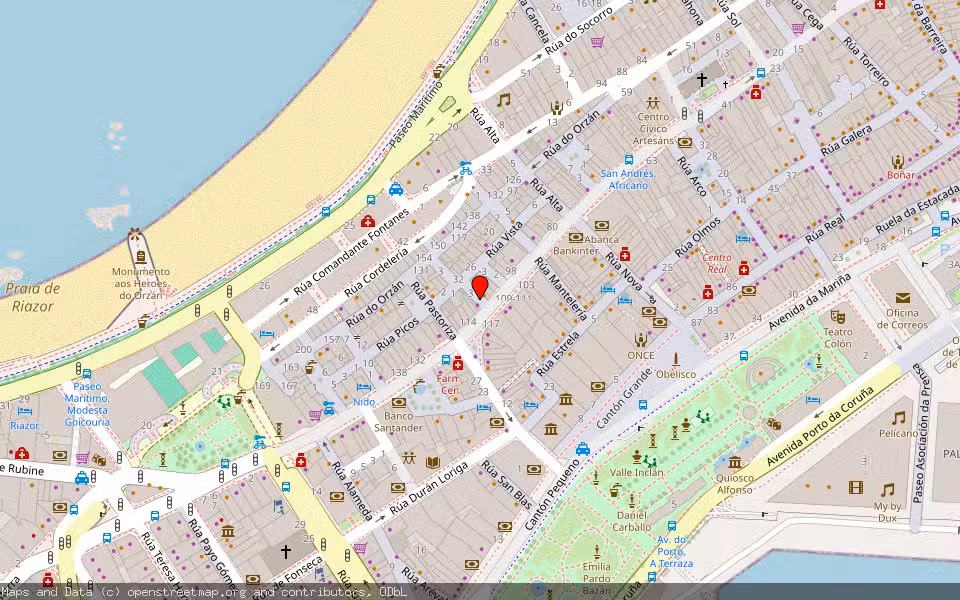Click the red location marker pin

[x=480, y=287]
